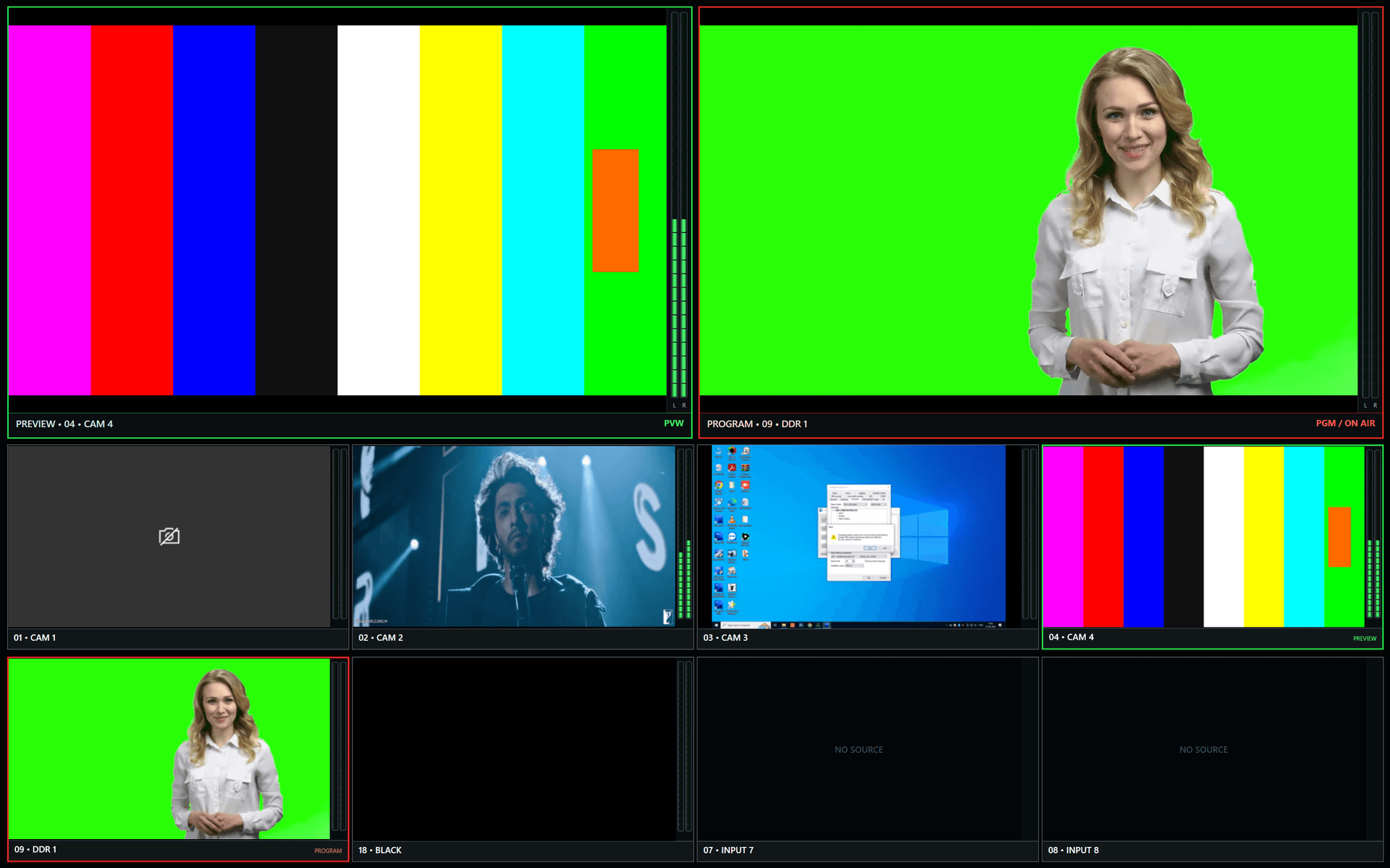The height and width of the screenshot is (868, 1390).
Task: Click the audio VU meter of CAM 4 tile
Action: point(1373,534)
